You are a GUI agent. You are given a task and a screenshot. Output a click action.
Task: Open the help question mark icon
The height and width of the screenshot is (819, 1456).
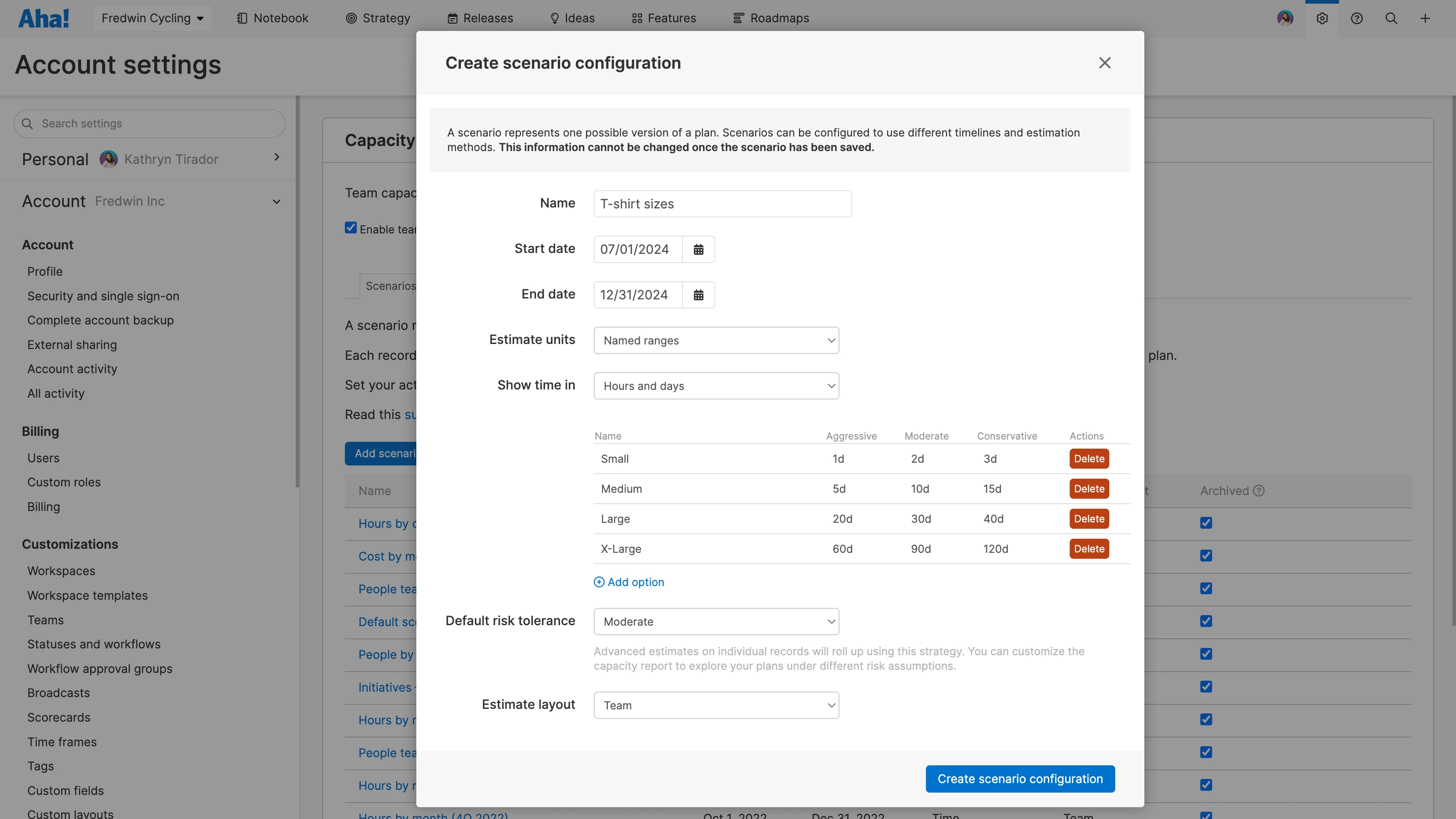pos(1356,19)
